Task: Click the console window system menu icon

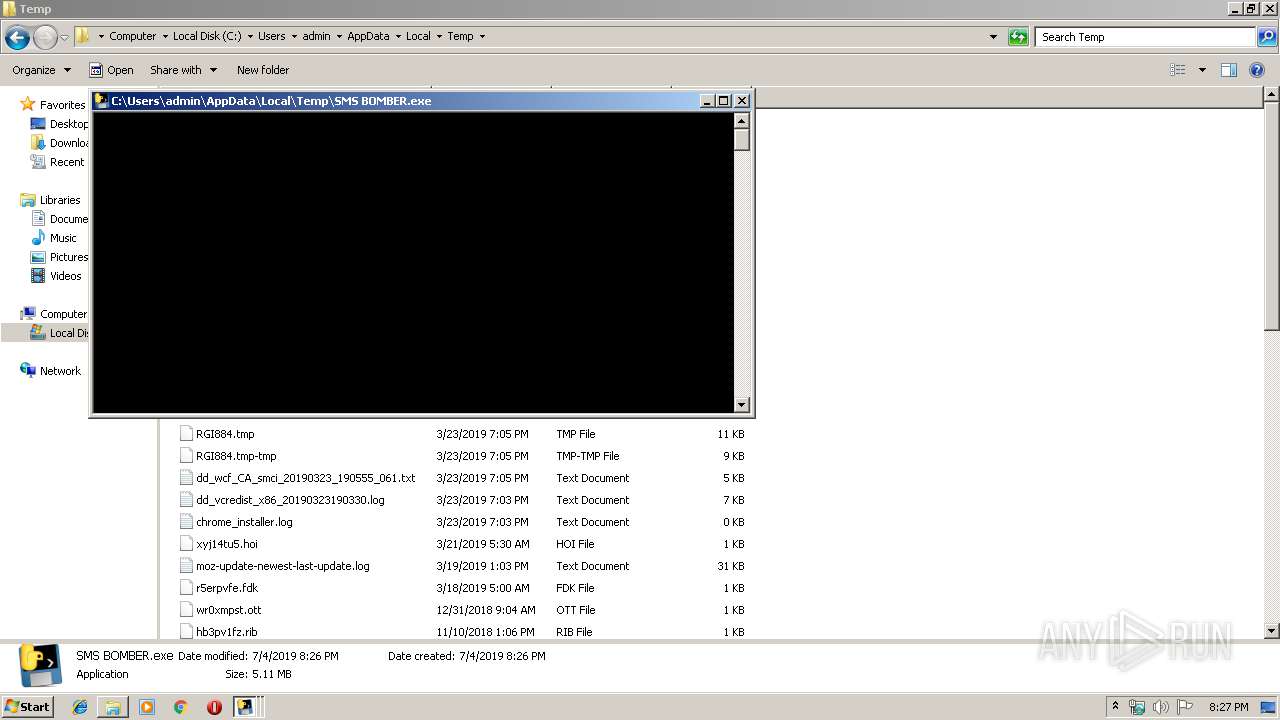Action: [101, 101]
